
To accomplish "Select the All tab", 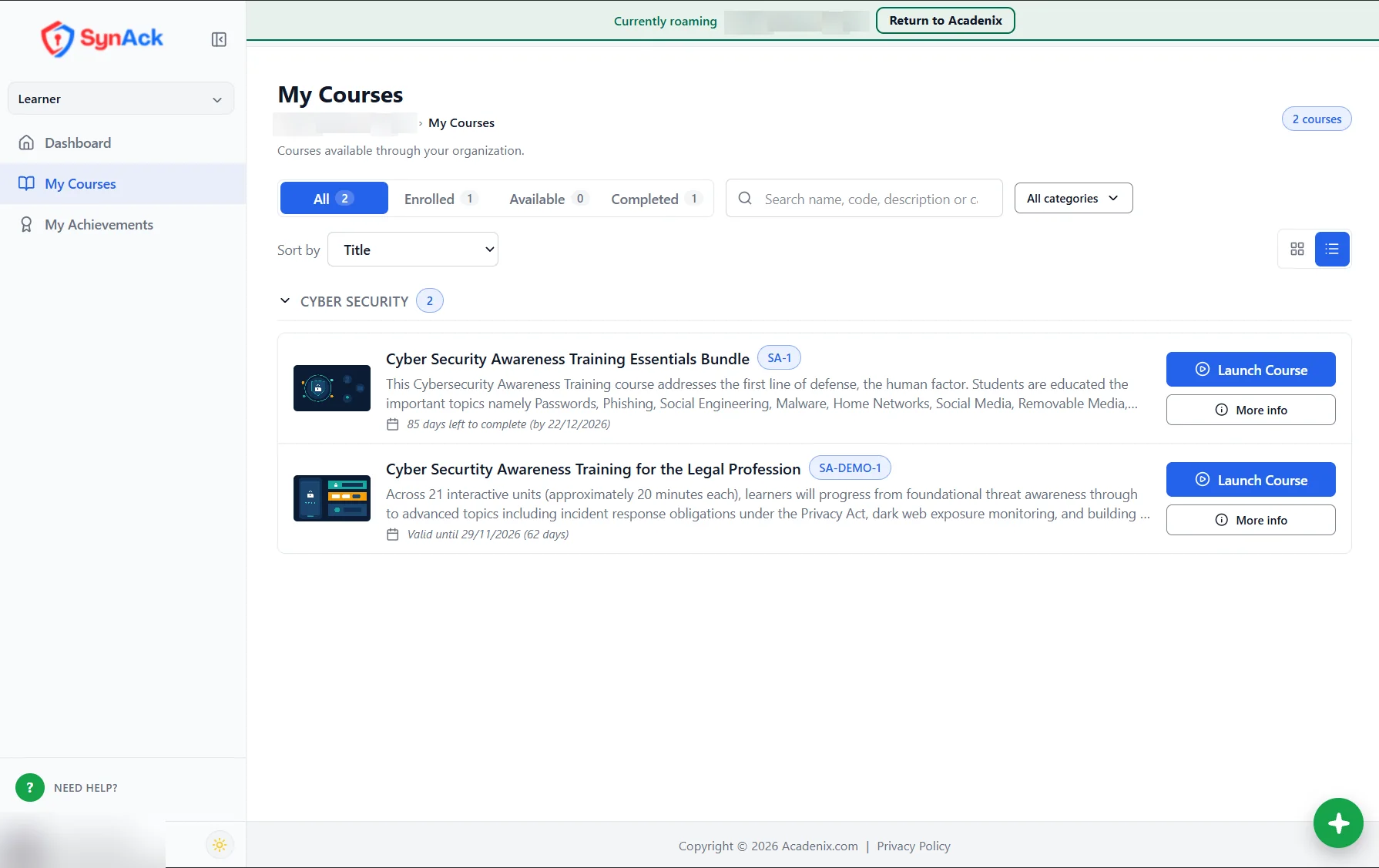I will point(334,199).
